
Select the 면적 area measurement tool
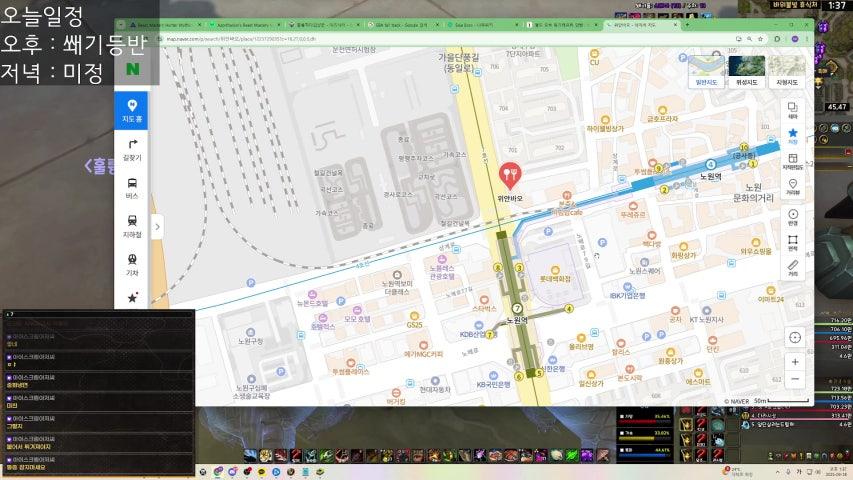click(793, 243)
